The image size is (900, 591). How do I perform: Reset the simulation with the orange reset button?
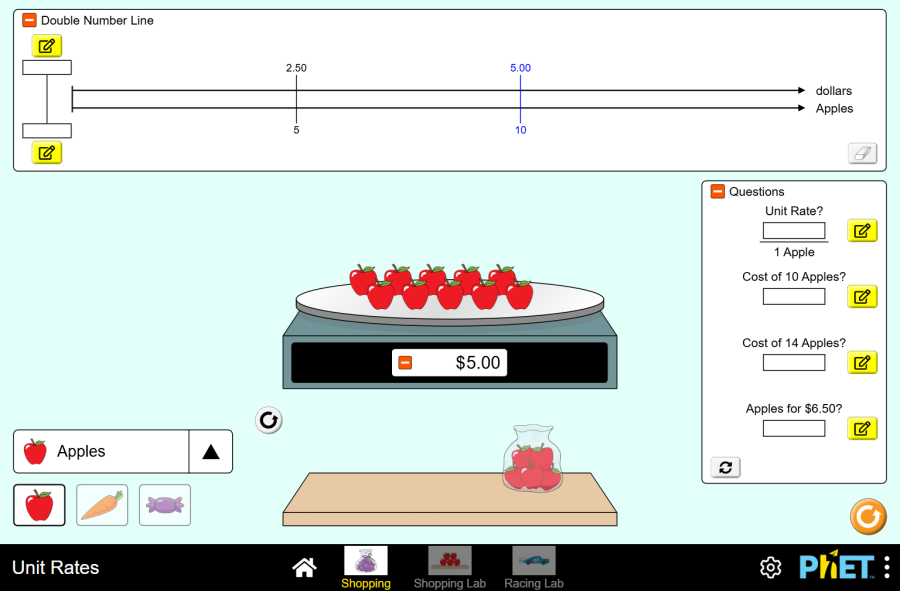click(868, 517)
